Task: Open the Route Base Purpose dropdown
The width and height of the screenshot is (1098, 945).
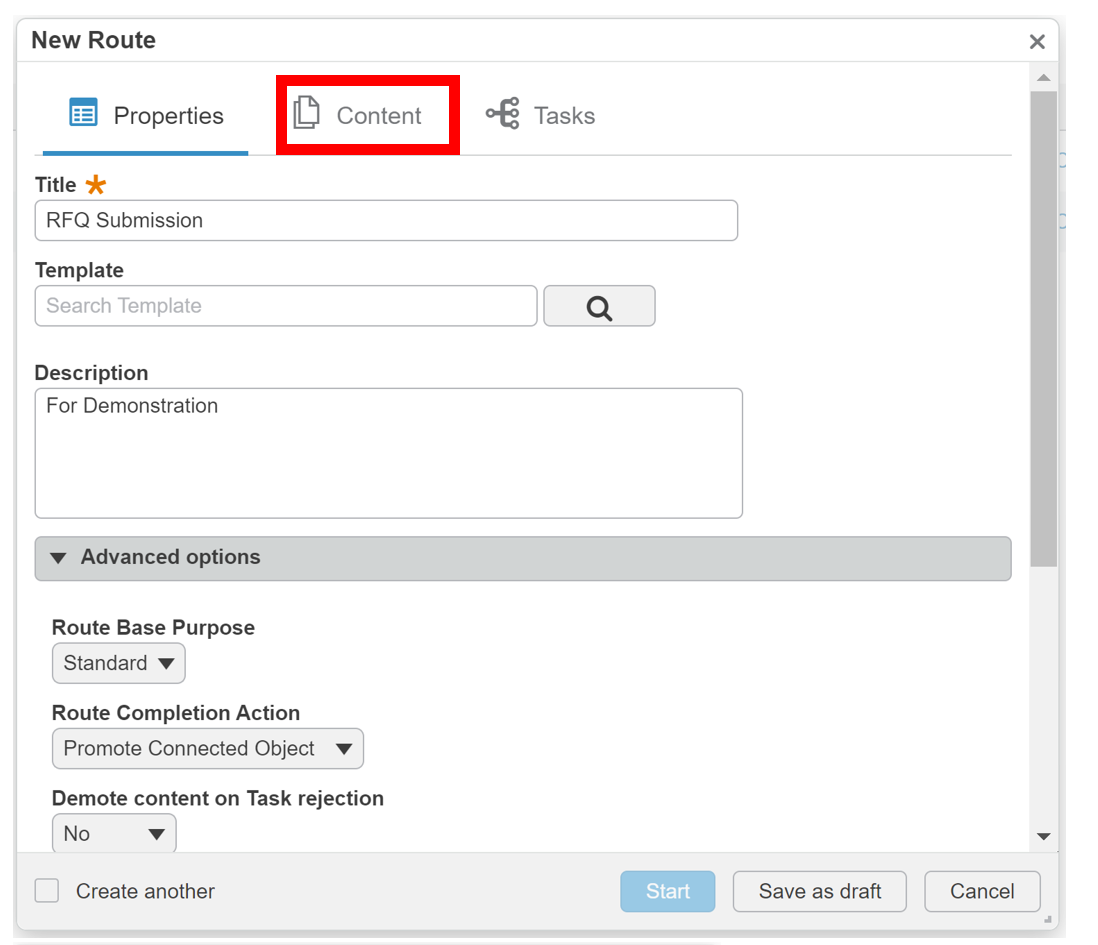Action: point(118,664)
